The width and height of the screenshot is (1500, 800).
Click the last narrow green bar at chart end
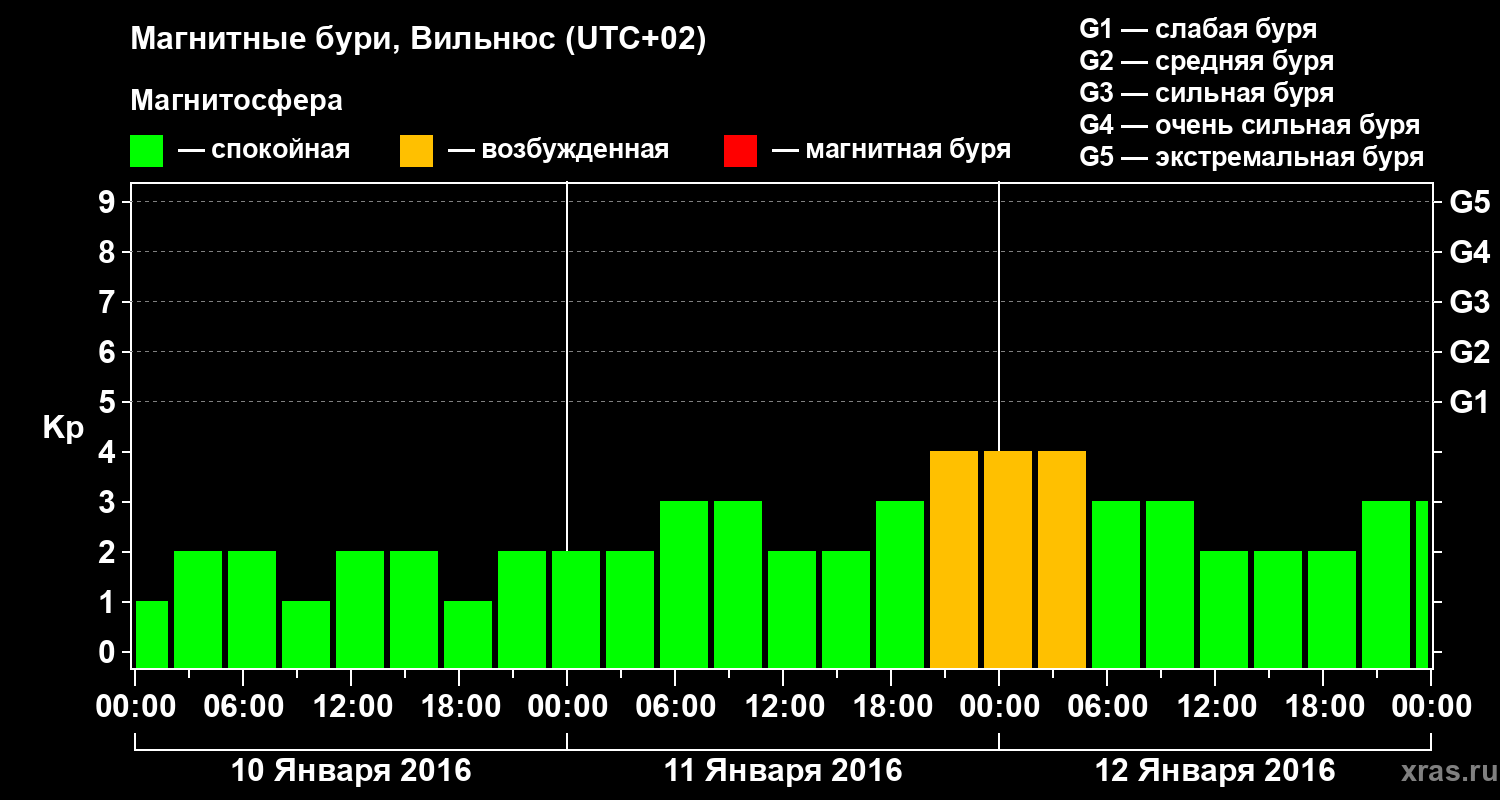click(x=1422, y=584)
